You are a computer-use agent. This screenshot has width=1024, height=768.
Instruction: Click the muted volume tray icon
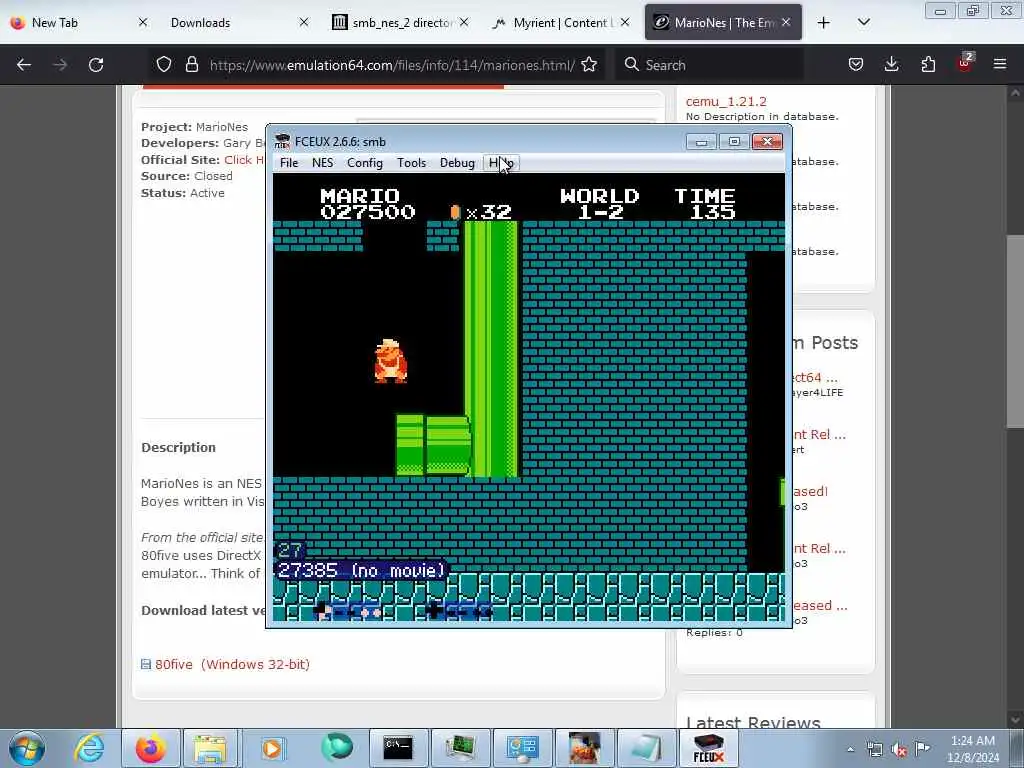point(899,749)
